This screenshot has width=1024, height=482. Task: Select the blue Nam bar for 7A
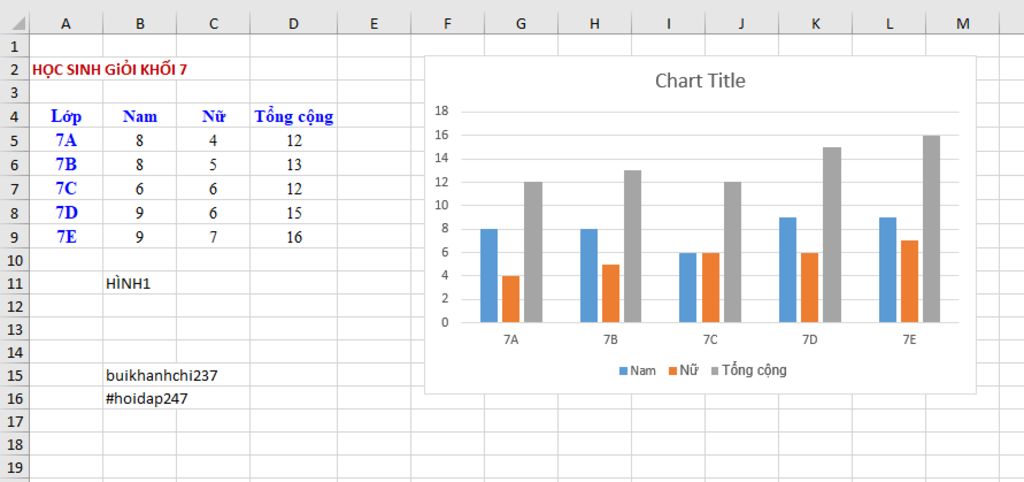(x=489, y=275)
